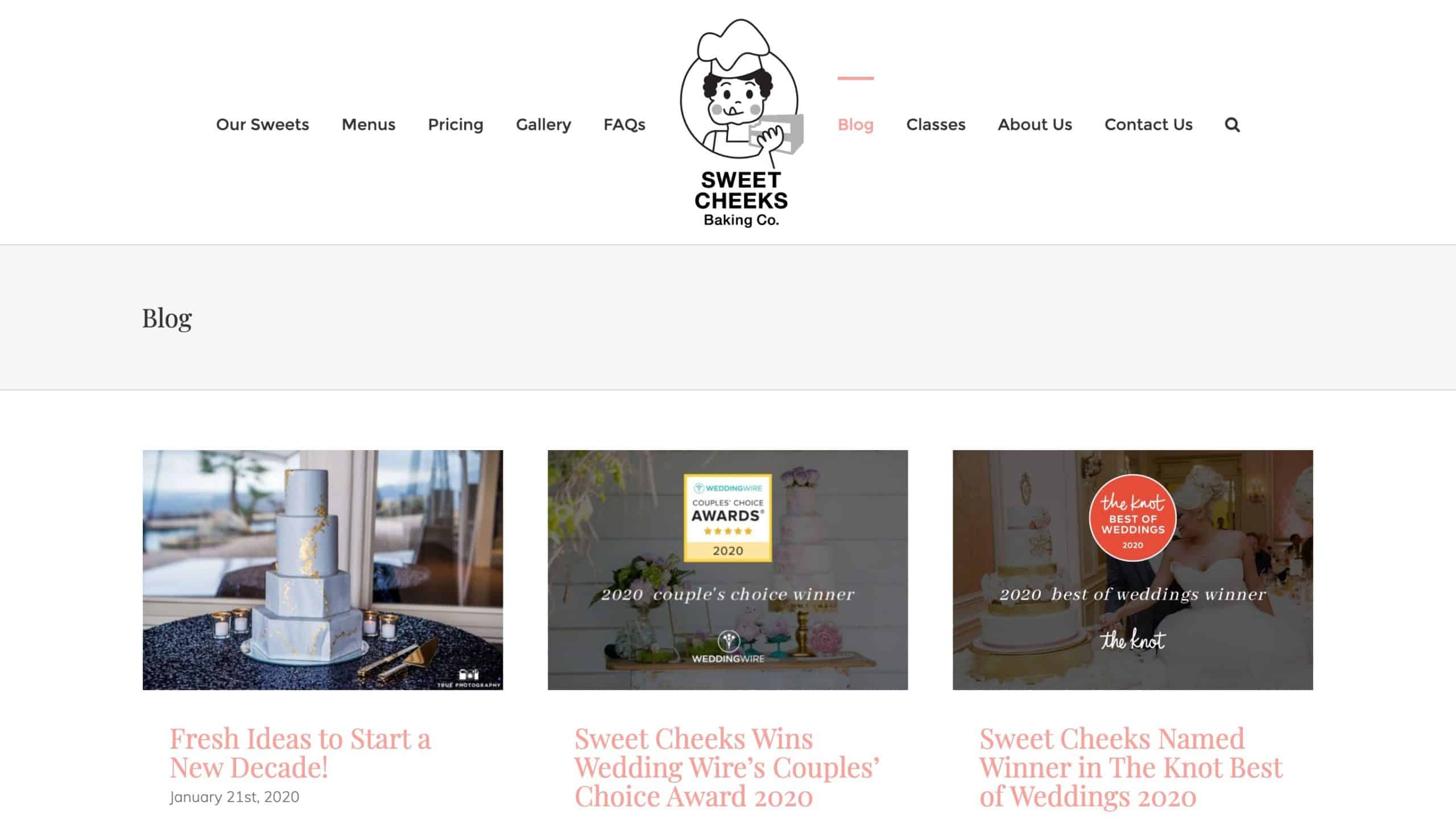Open the FAQs page

[x=624, y=125]
